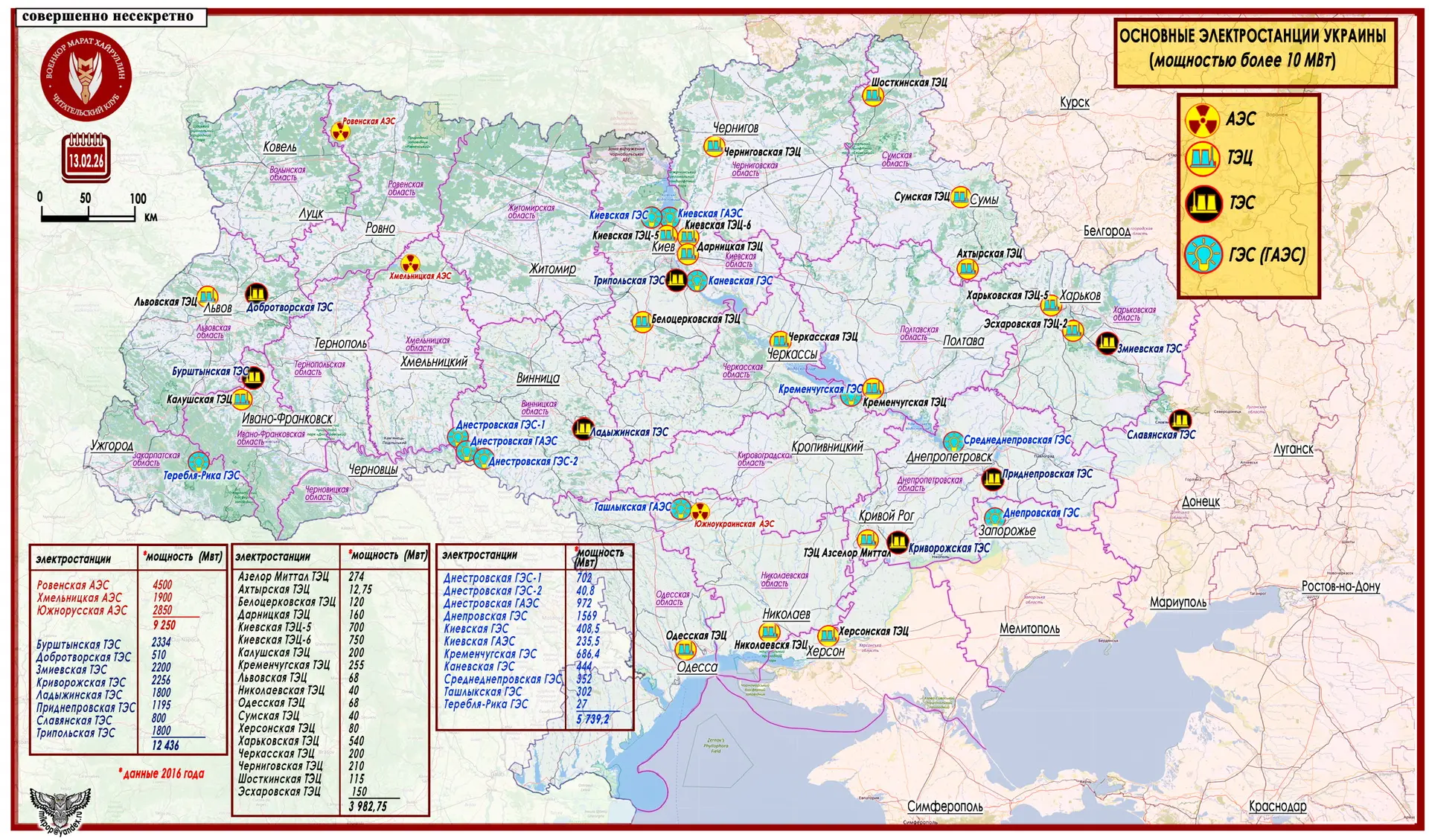Click the Хмельницкая АЭС nuclear icon
The image size is (1429, 840).
tap(409, 263)
